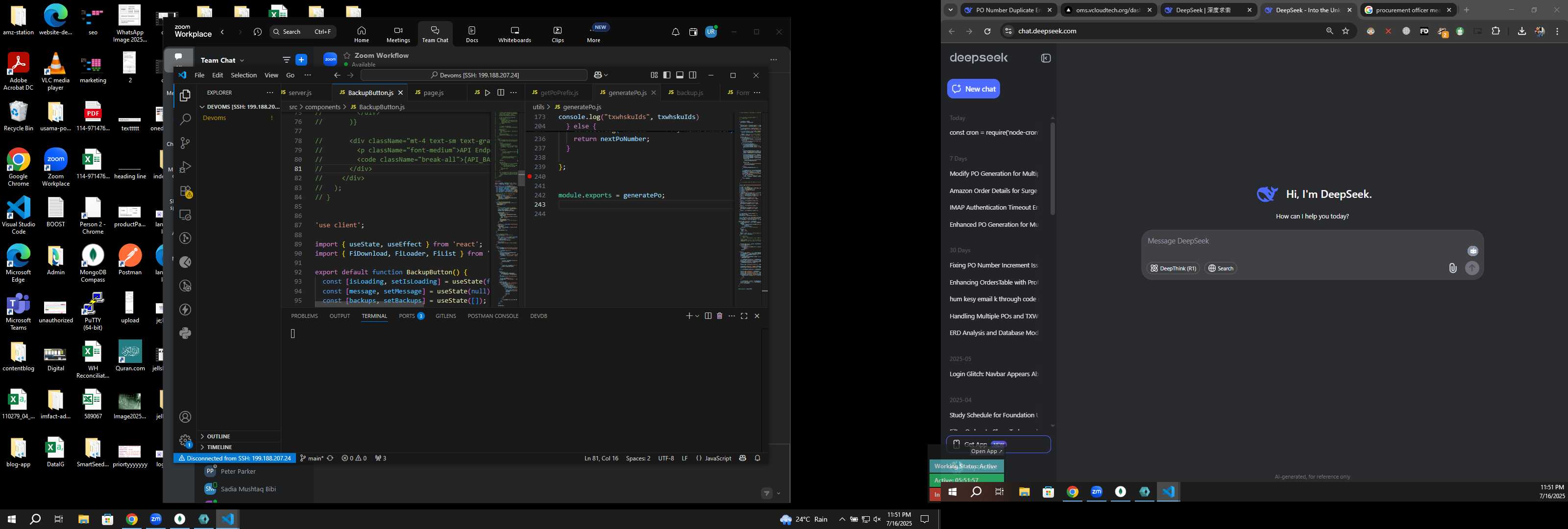Open the Team Chat dropdown in Zoom
The image size is (1568, 529).
[242, 60]
